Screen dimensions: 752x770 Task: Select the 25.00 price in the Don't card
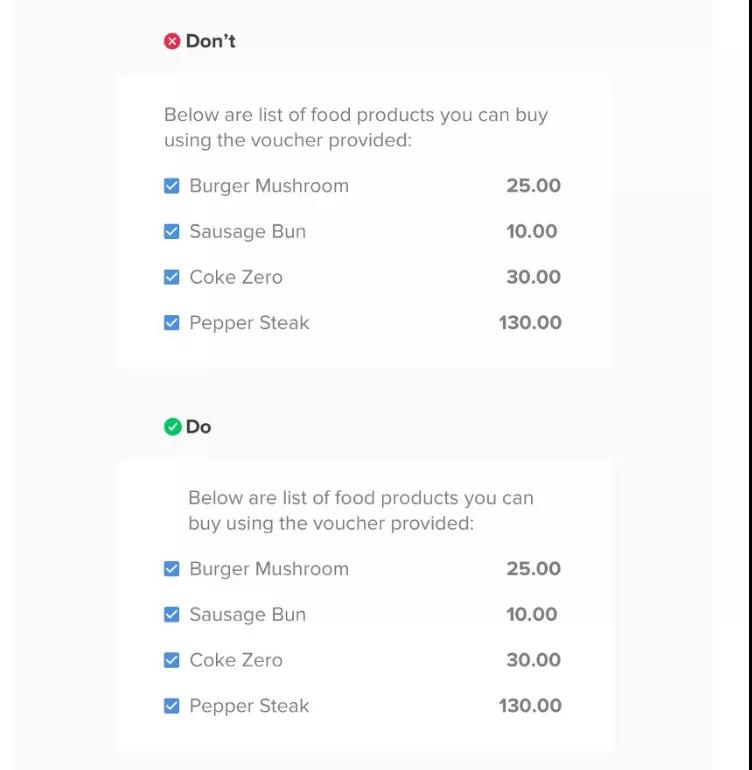click(x=533, y=186)
